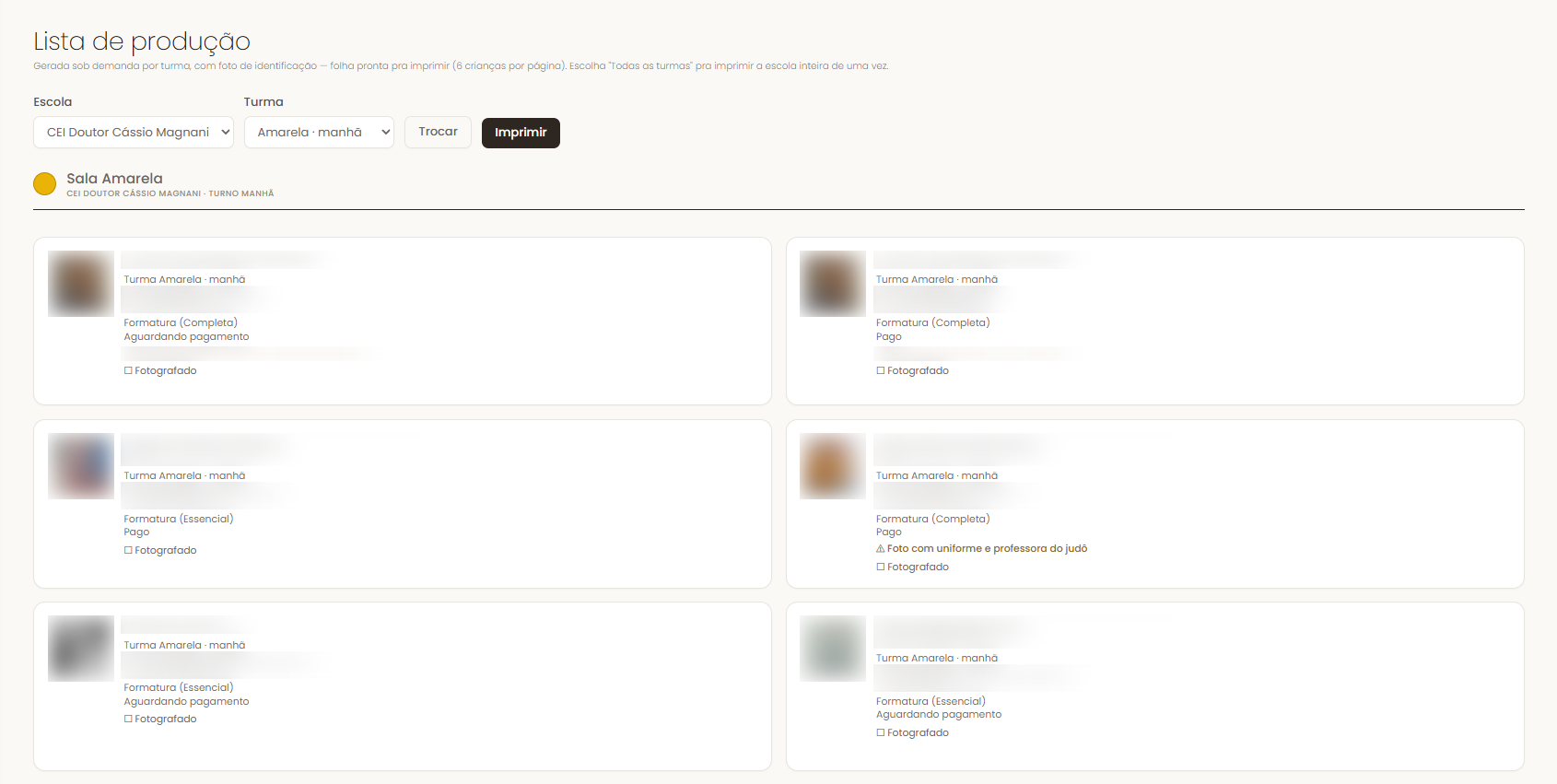The image size is (1557, 784).
Task: Click the Turma field label
Action: click(263, 101)
